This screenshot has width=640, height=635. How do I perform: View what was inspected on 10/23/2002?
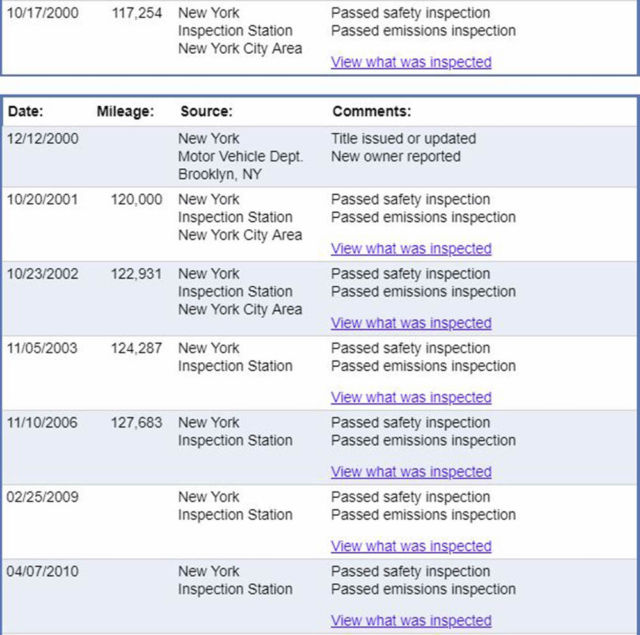coord(411,323)
